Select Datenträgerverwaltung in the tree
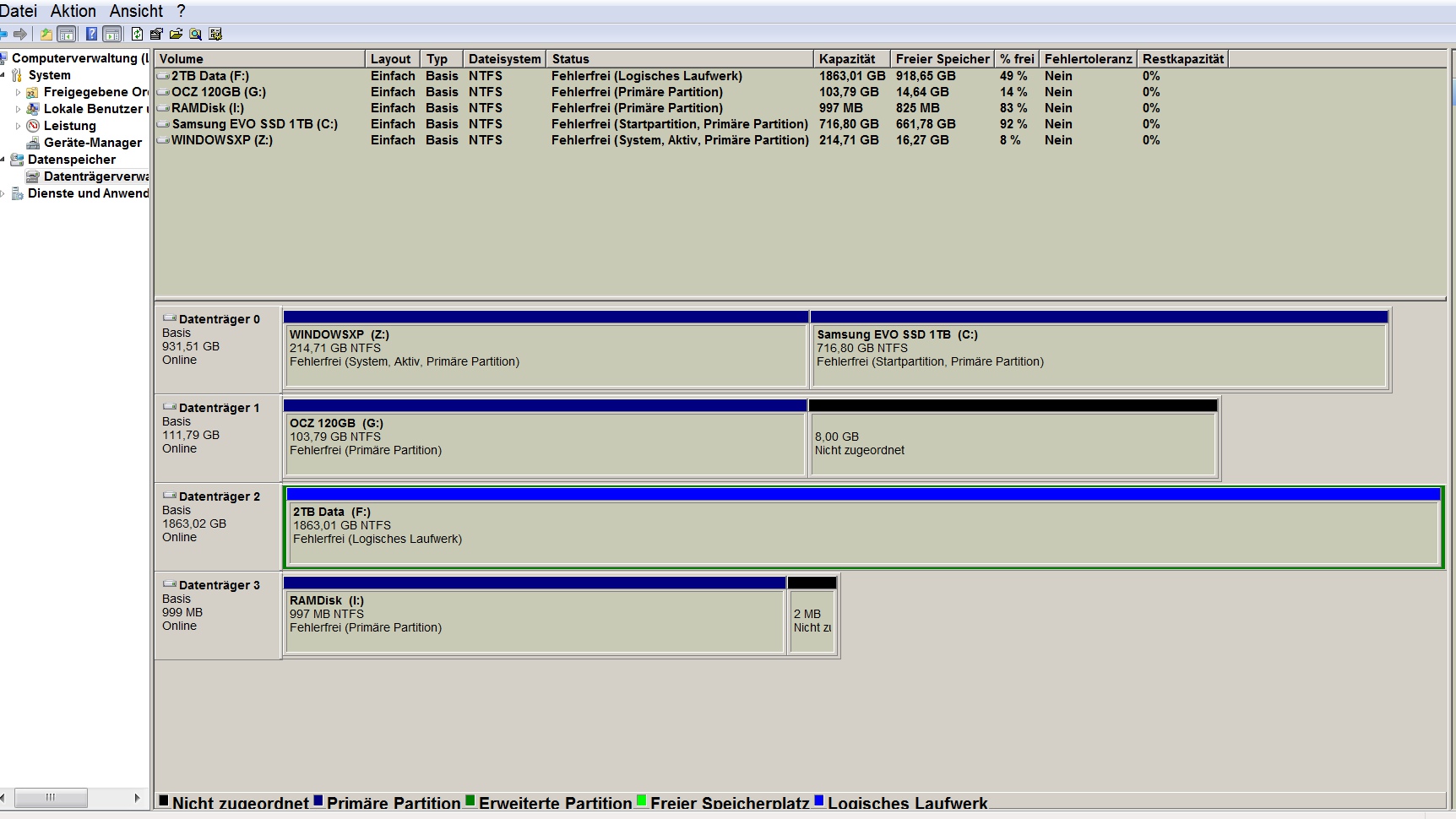This screenshot has width=1456, height=819. coord(96,176)
